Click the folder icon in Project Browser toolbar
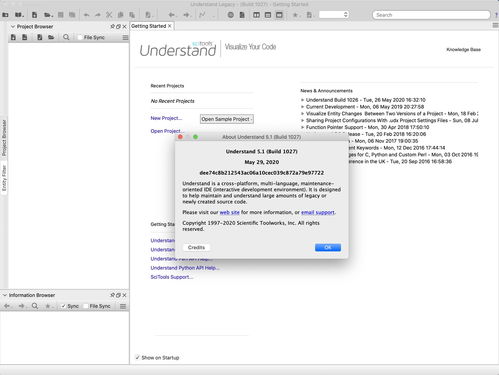The image size is (499, 375). pyautogui.click(x=51, y=37)
